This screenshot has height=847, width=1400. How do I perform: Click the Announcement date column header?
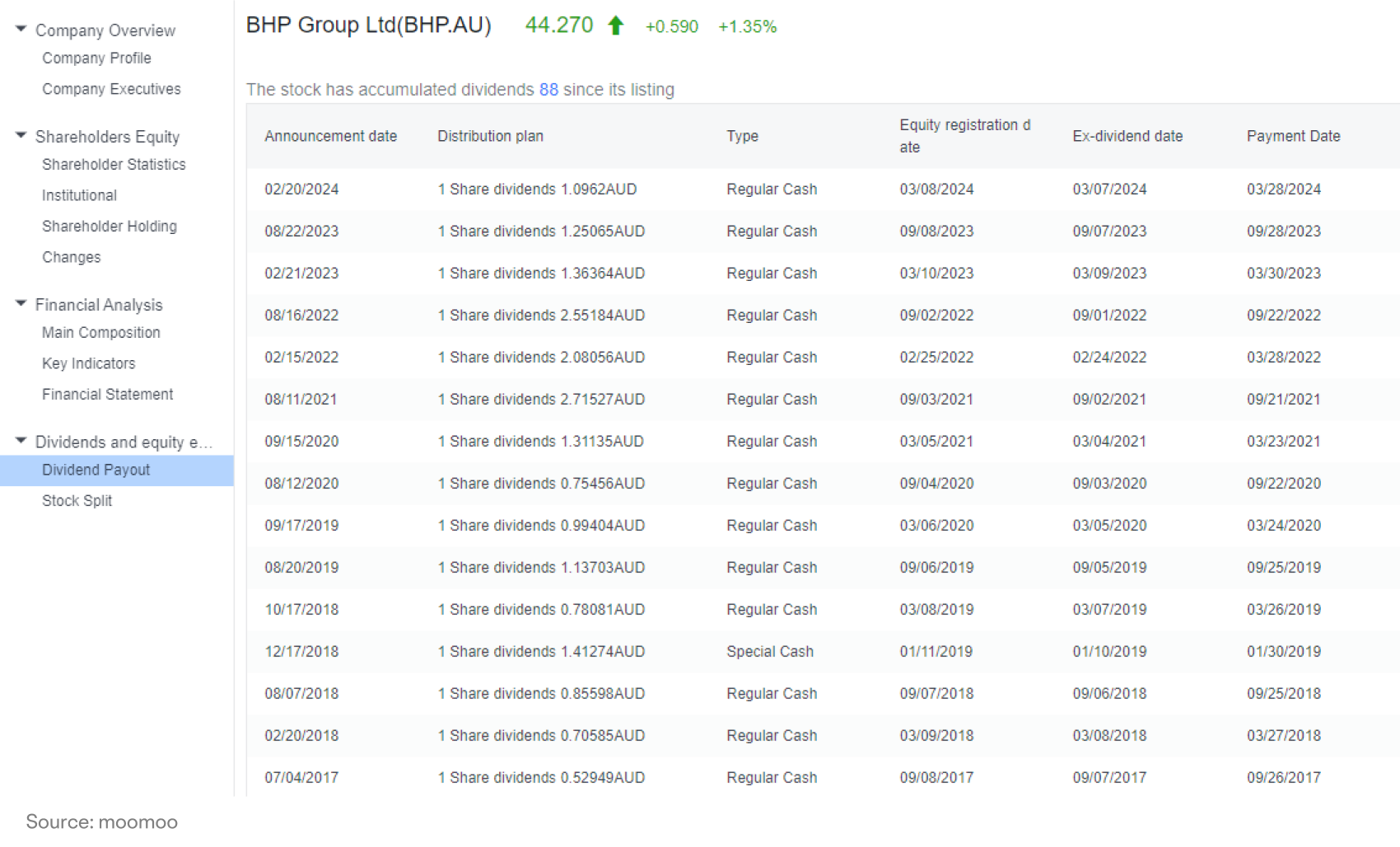click(x=330, y=136)
